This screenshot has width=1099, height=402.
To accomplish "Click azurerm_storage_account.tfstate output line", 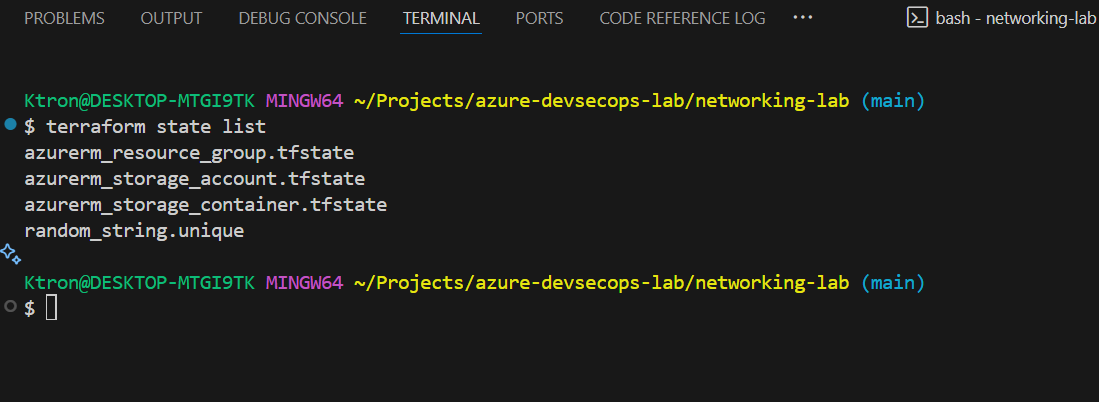I will point(194,179).
